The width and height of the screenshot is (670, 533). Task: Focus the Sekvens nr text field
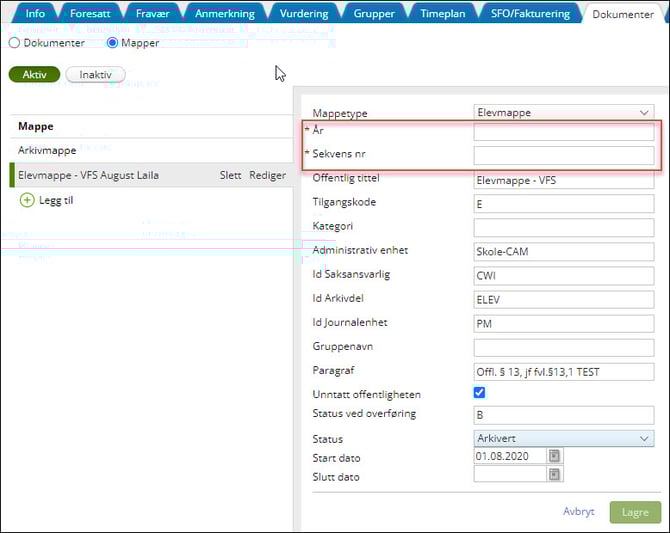coord(563,155)
